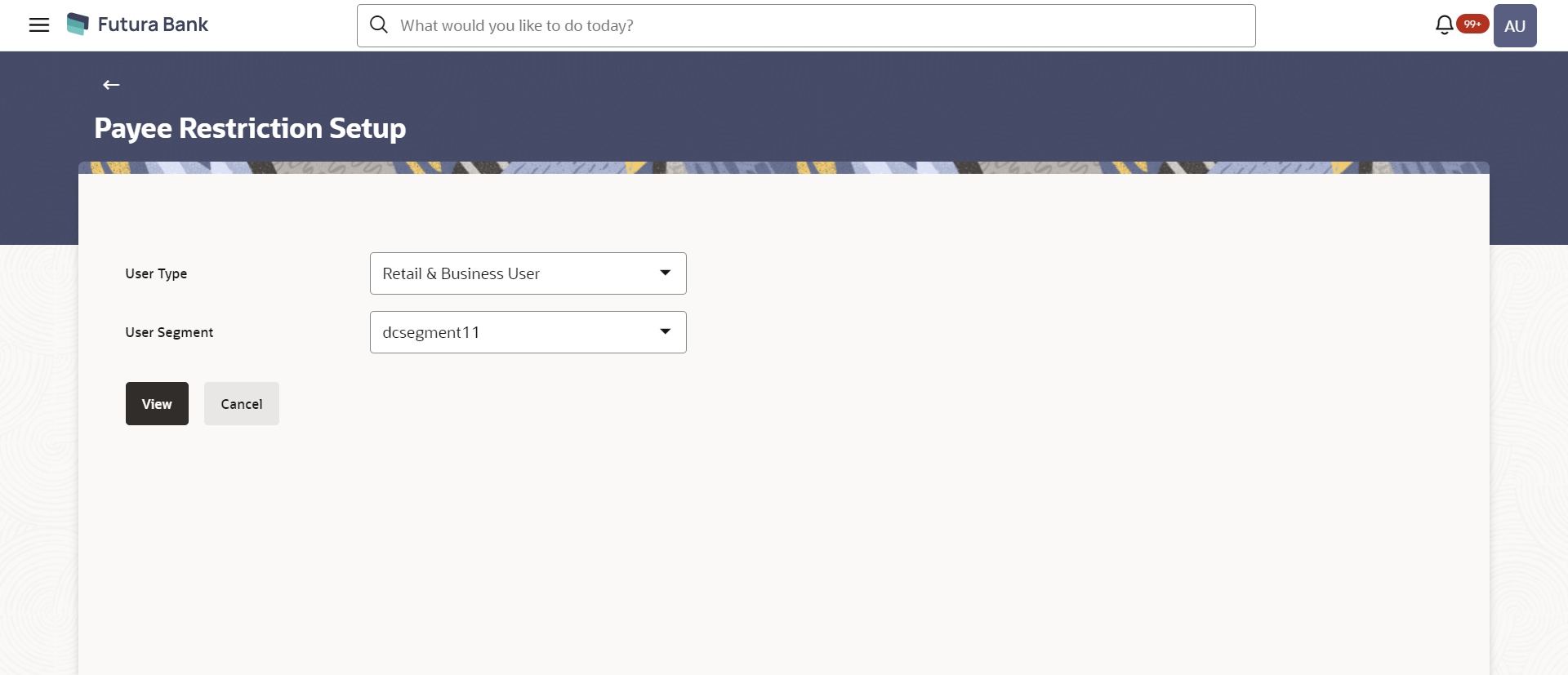Viewport: 1568px width, 675px height.
Task: Open the hamburger navigation menu
Action: [39, 25]
